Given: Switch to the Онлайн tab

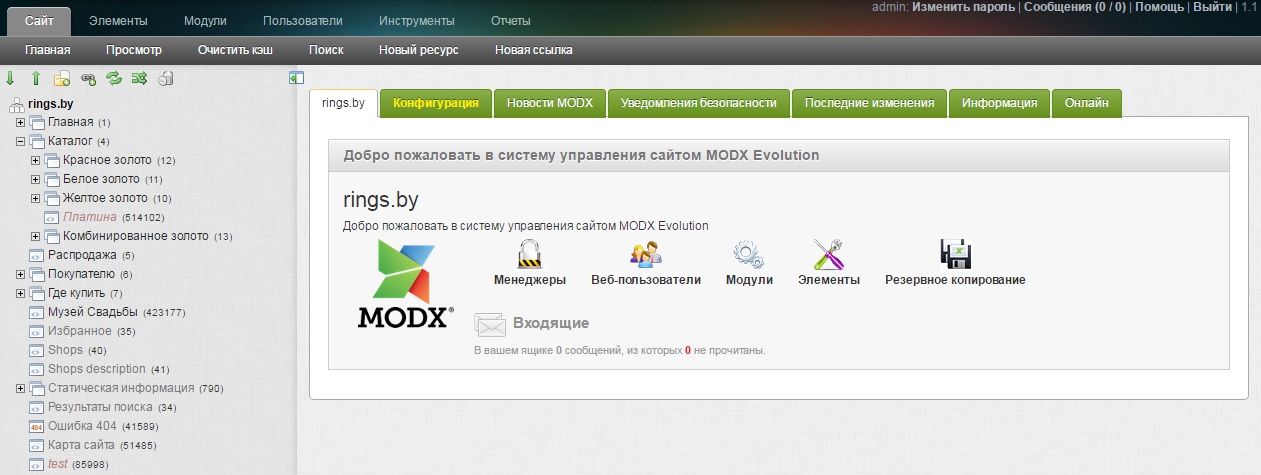Looking at the screenshot, I should click(1086, 103).
